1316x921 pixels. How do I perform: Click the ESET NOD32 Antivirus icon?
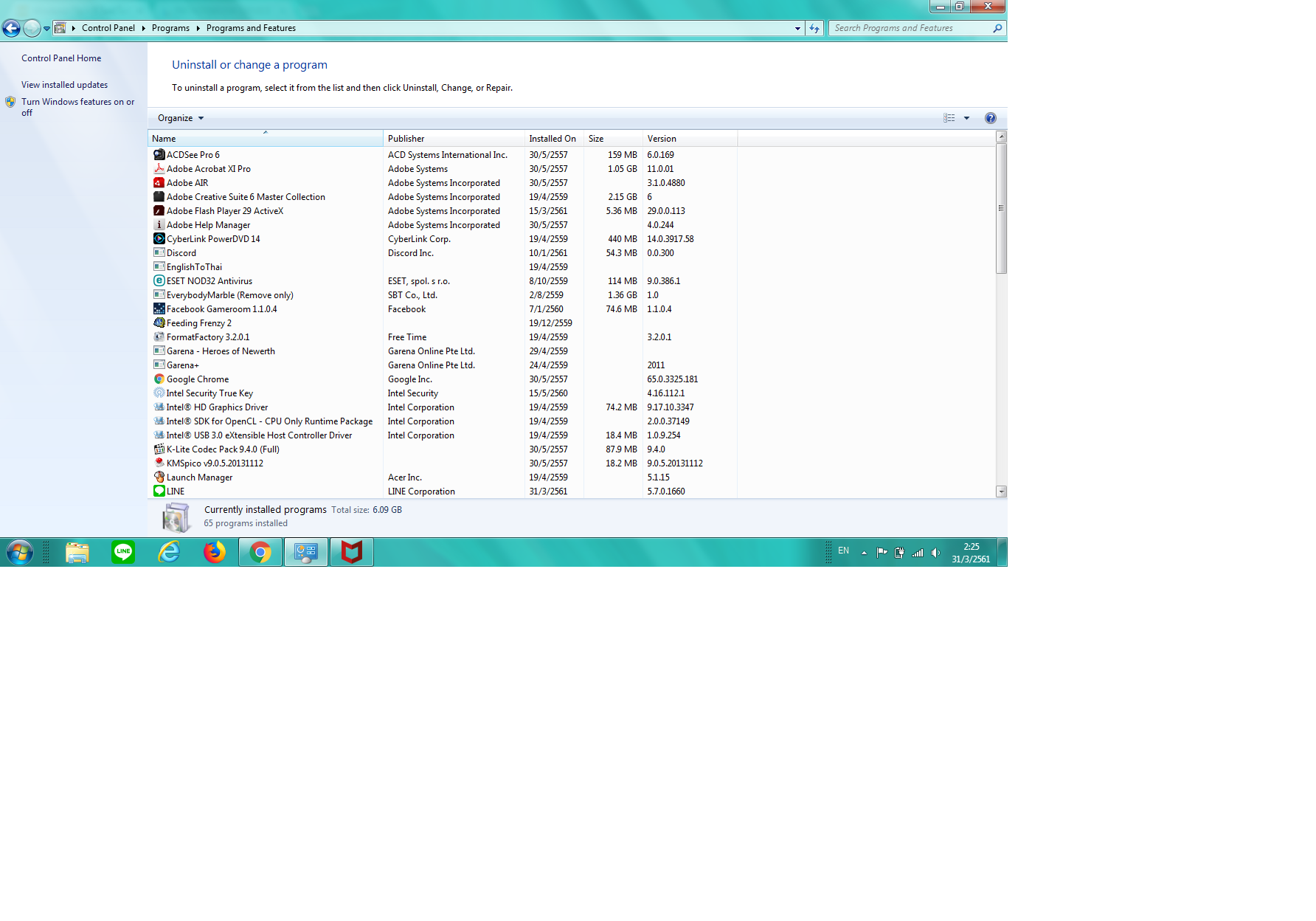pos(159,280)
